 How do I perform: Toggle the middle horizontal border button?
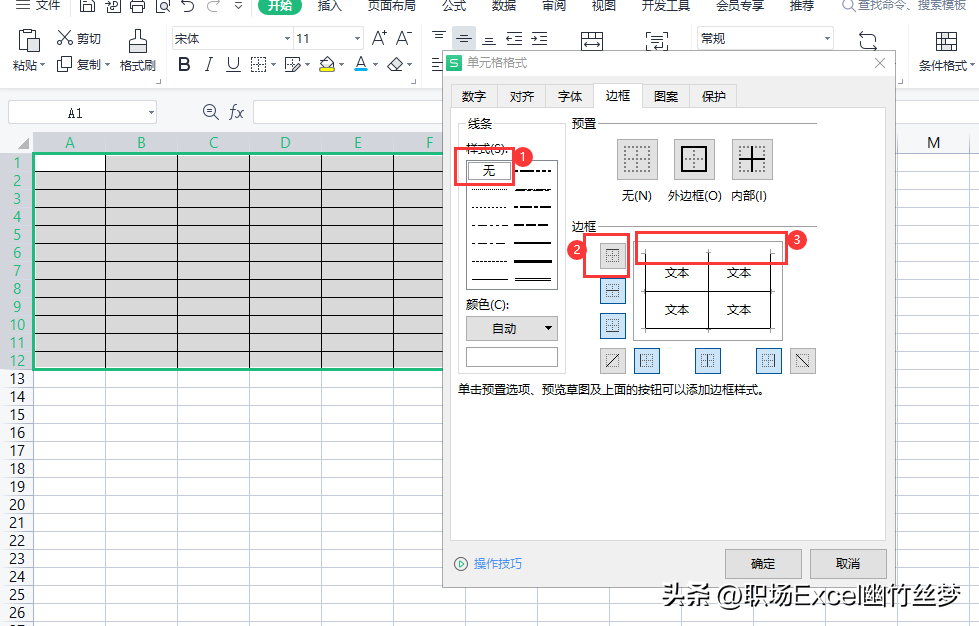point(613,291)
